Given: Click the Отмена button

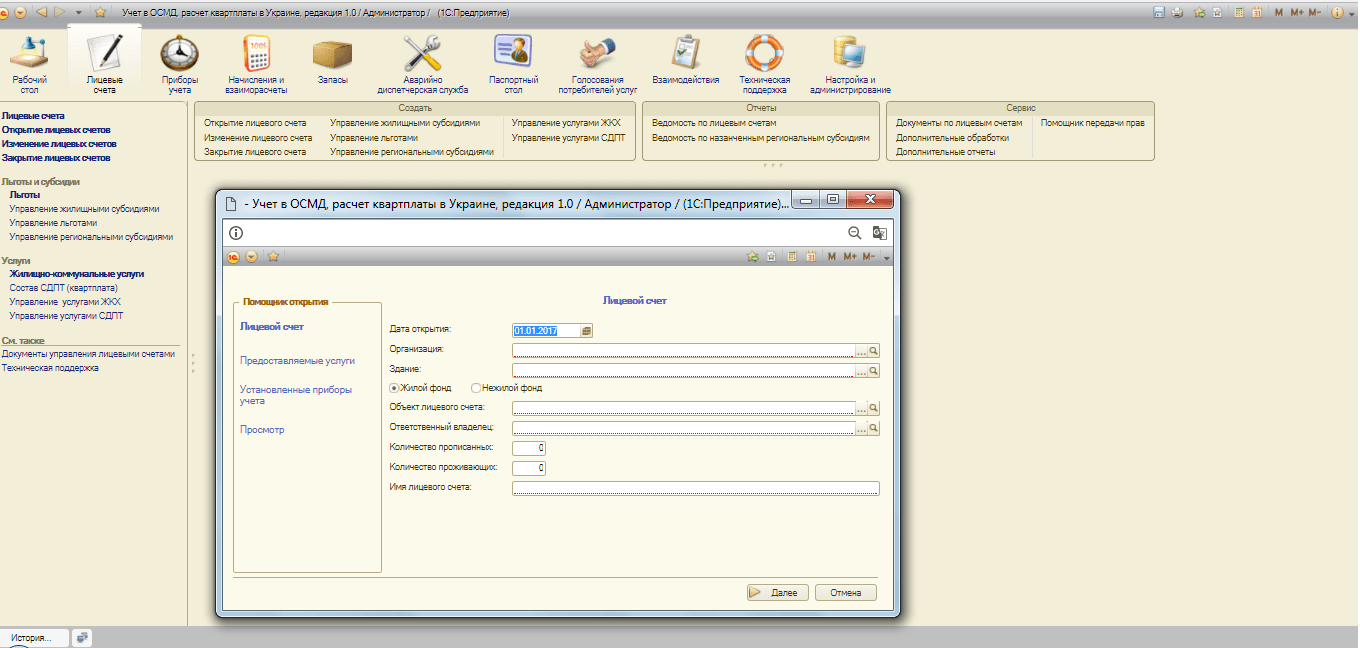Looking at the screenshot, I should 846,593.
